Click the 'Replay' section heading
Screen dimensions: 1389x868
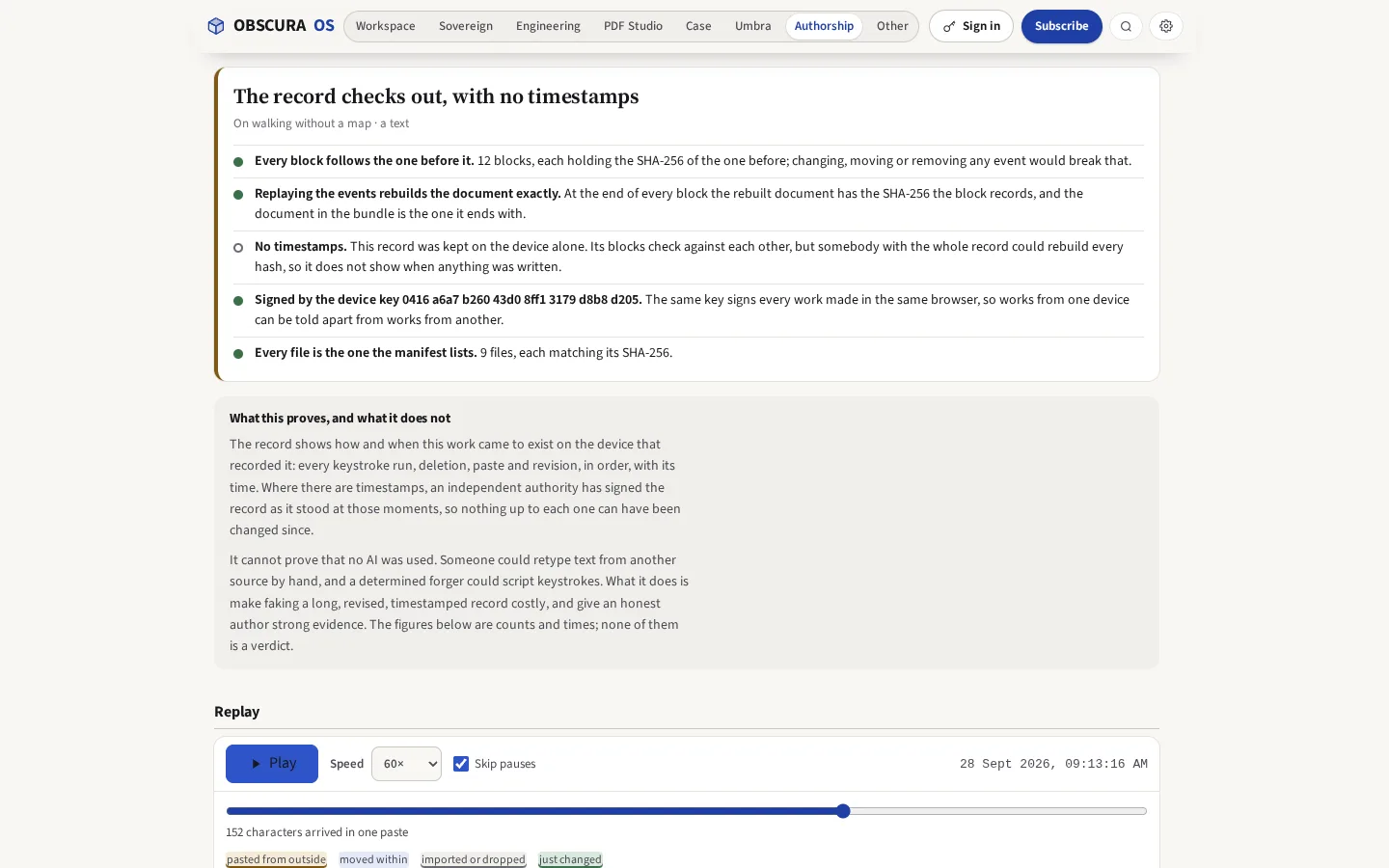point(237,712)
